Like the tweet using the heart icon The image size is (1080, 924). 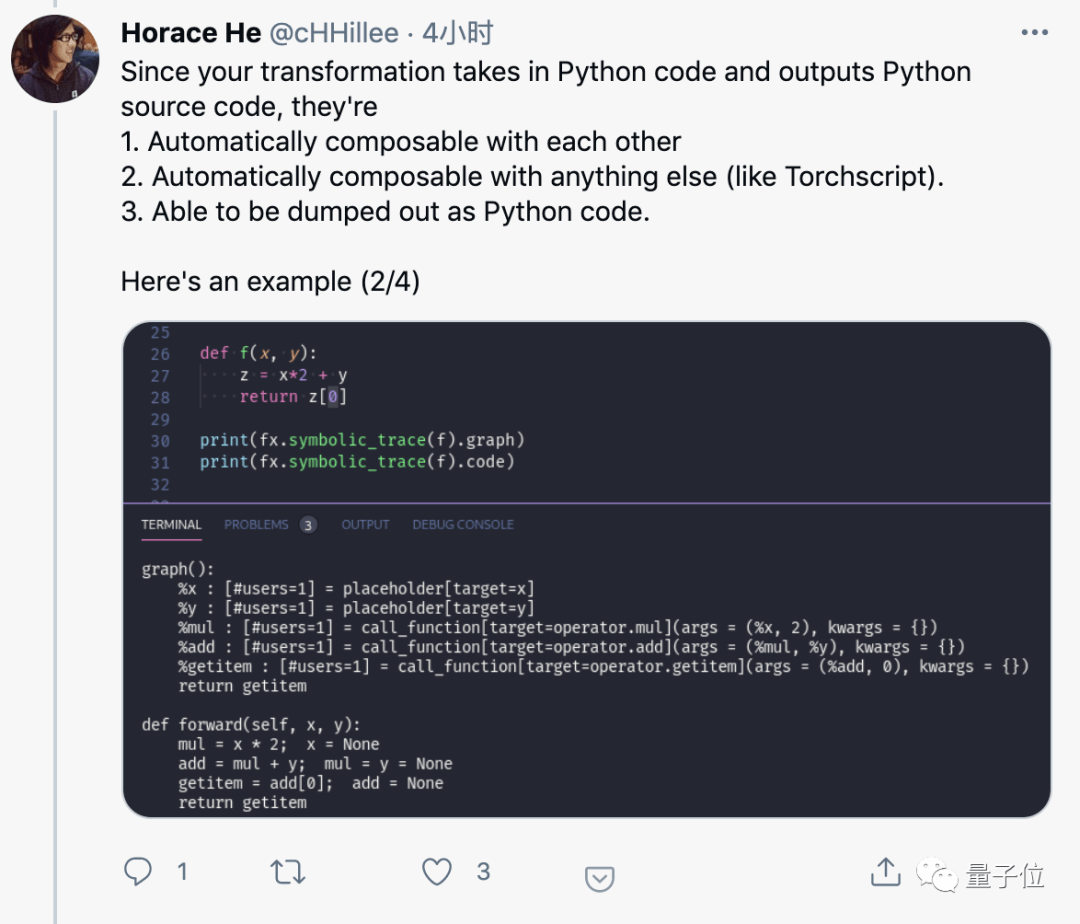click(x=437, y=871)
